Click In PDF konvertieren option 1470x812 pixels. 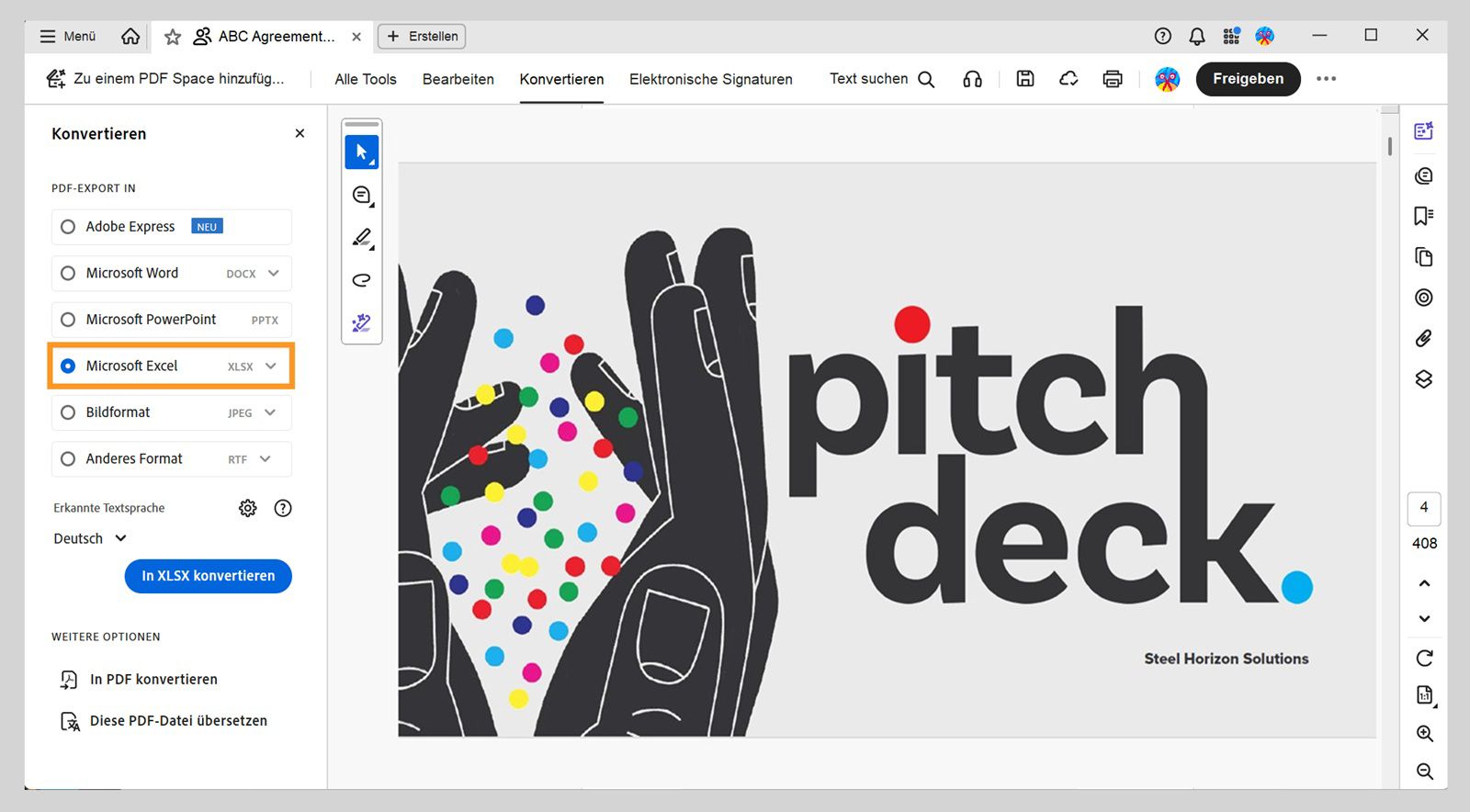tap(140, 680)
